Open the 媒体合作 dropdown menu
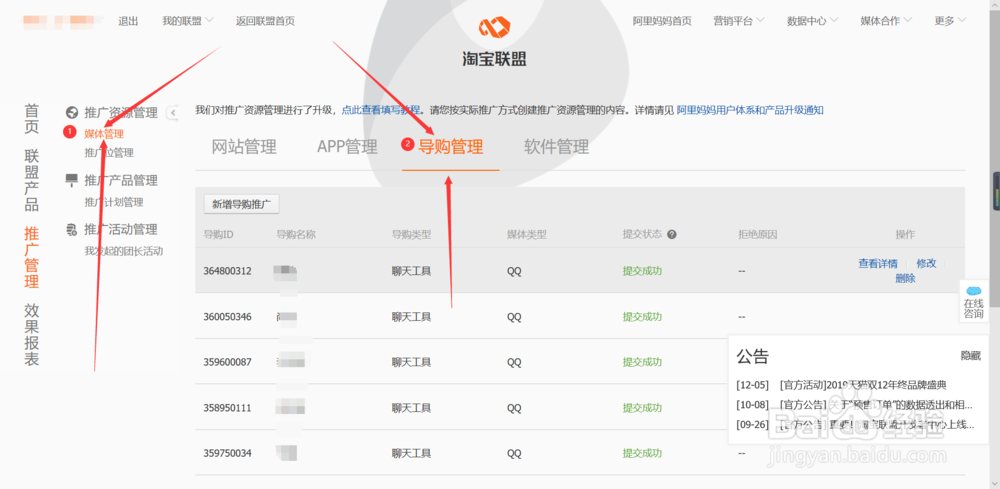This screenshot has height=489, width=1000. pyautogui.click(x=886, y=21)
